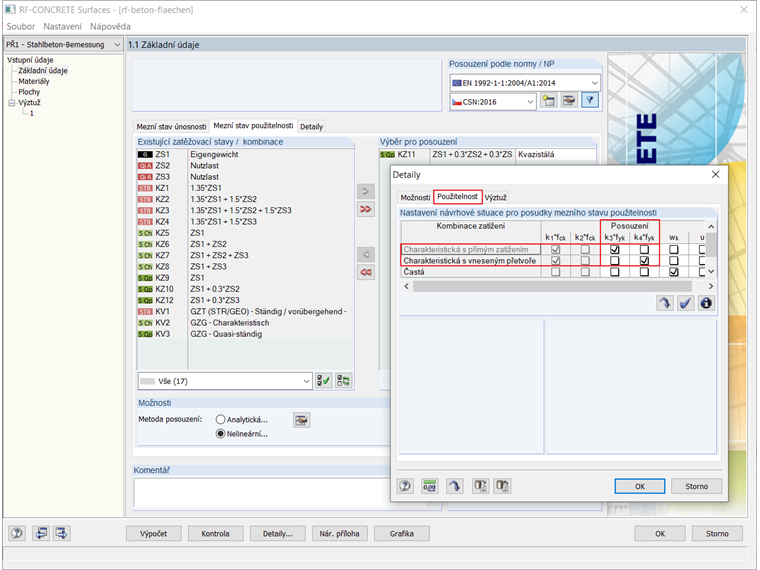760x570 pixels.
Task: Switch to Výztuž tab in Detaily dialog
Action: (496, 198)
